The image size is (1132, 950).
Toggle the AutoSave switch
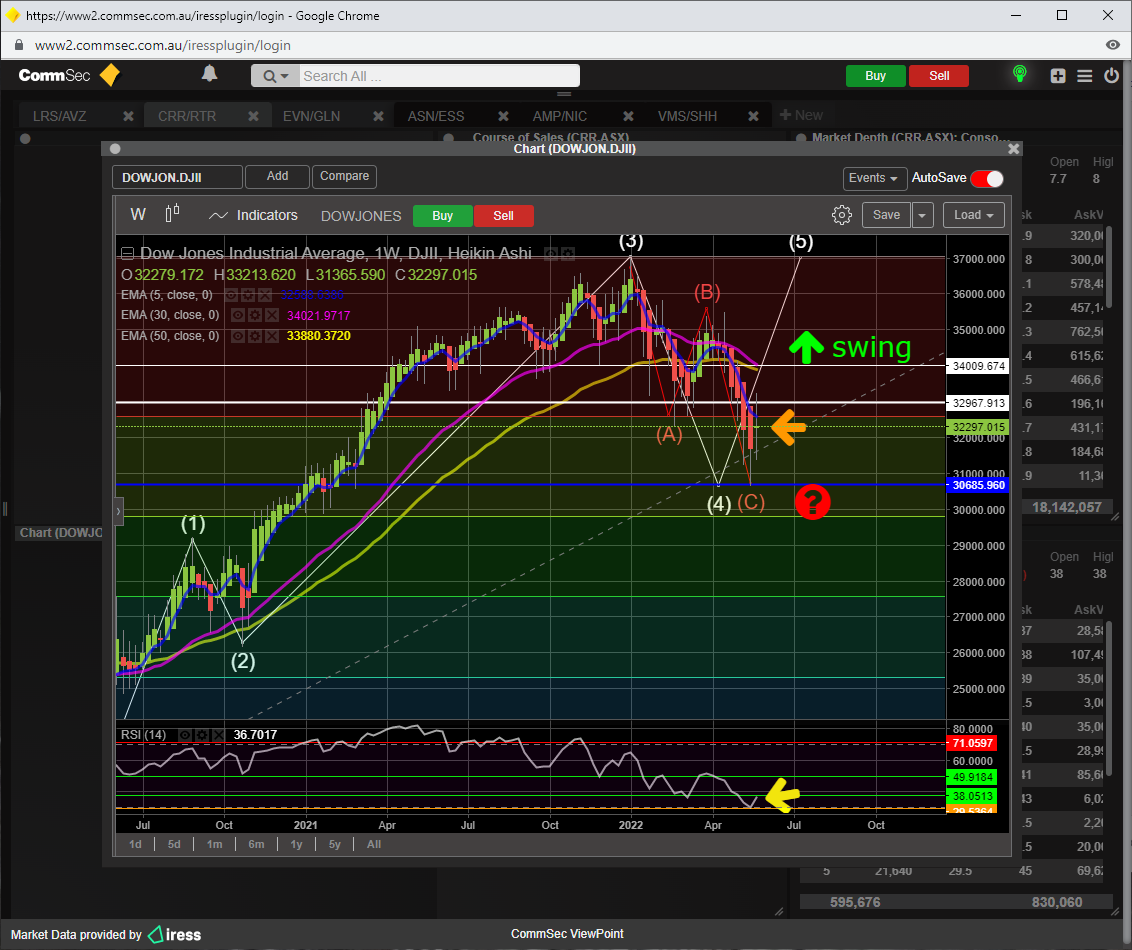coord(987,178)
